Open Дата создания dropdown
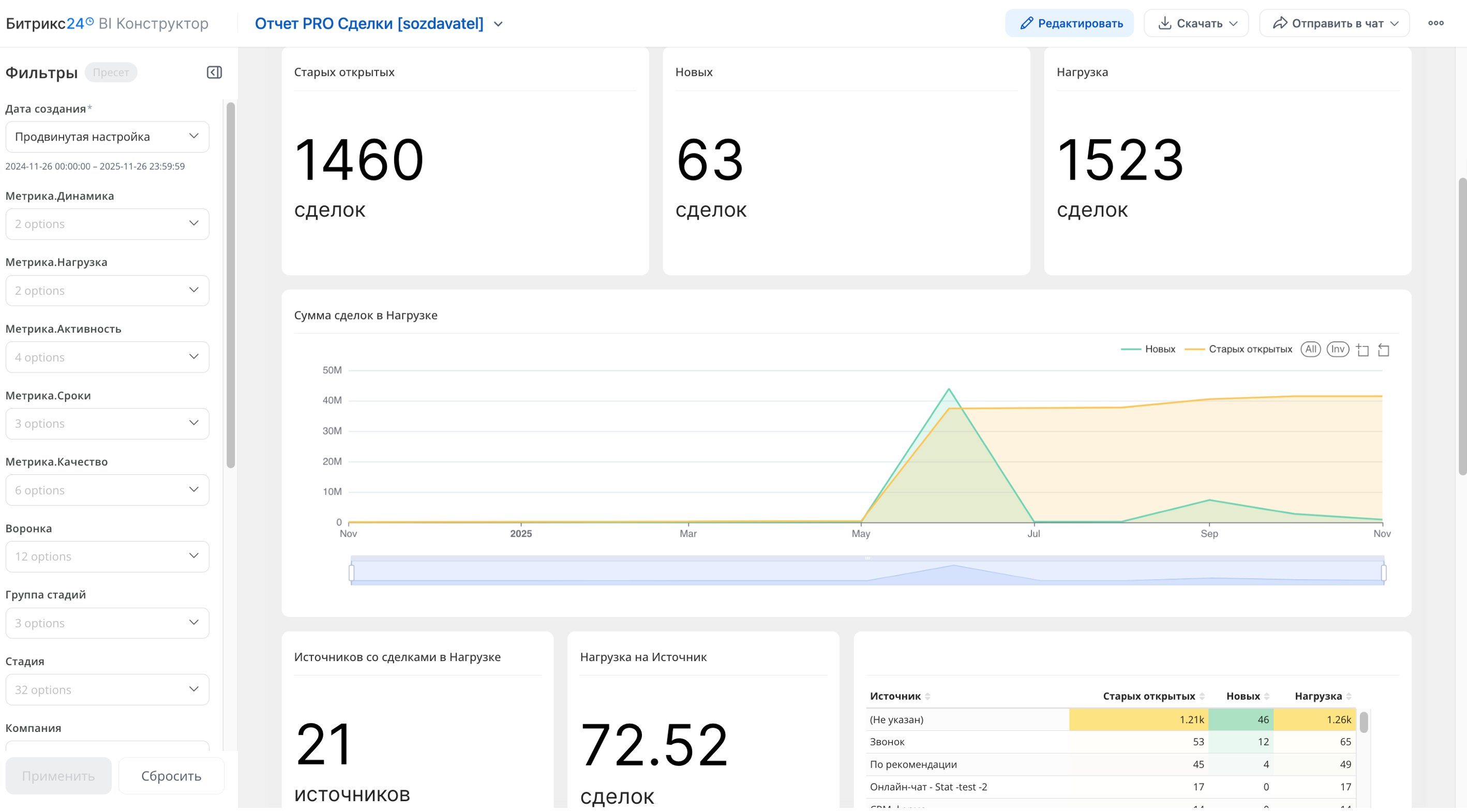Image resolution: width=1467 pixels, height=812 pixels. point(107,137)
